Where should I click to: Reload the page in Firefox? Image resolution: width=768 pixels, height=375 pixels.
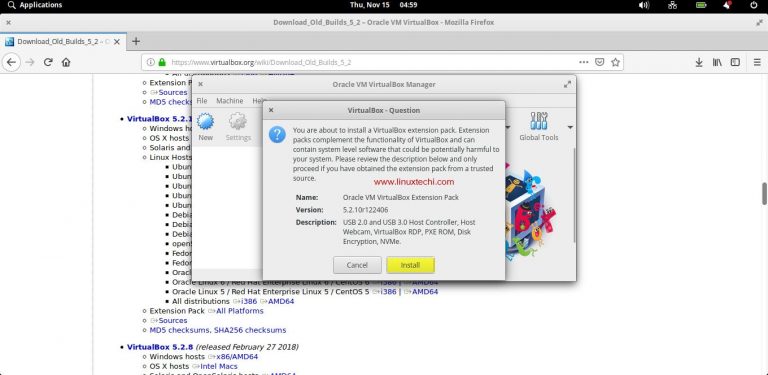[x=48, y=62]
